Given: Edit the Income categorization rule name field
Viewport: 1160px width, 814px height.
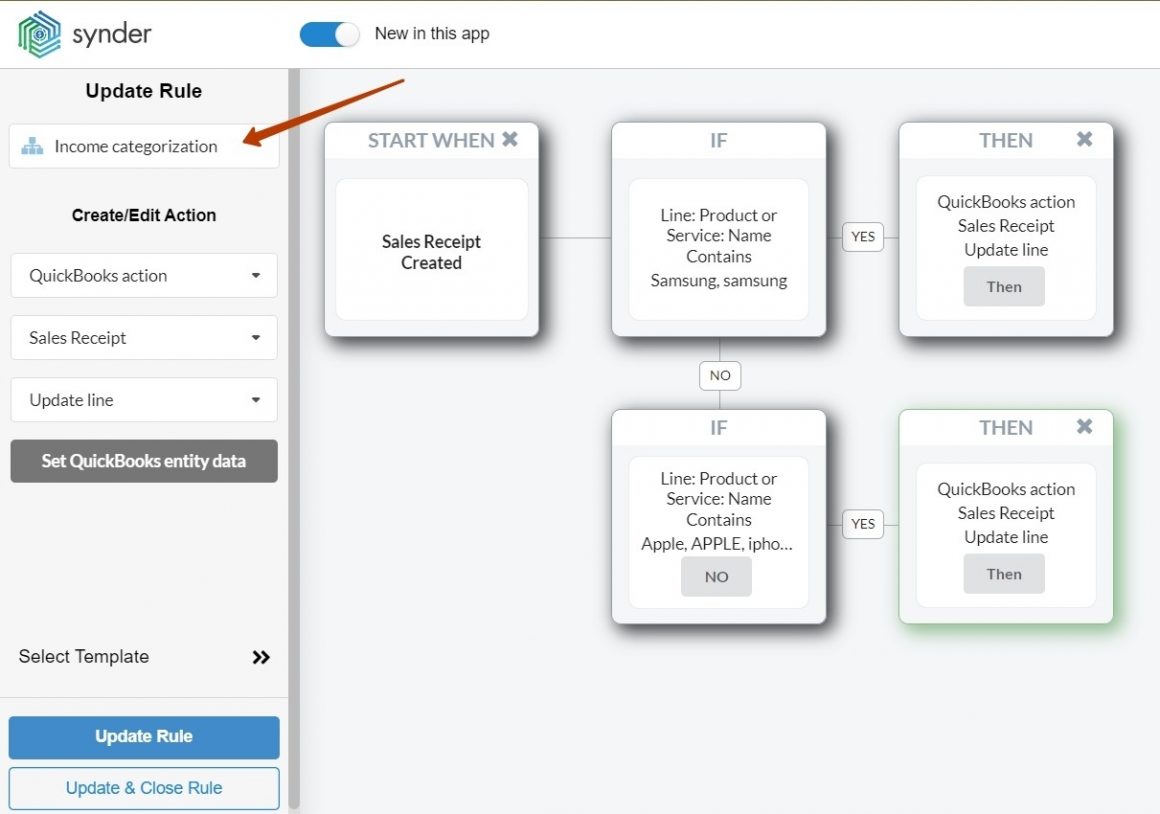Looking at the screenshot, I should [144, 146].
